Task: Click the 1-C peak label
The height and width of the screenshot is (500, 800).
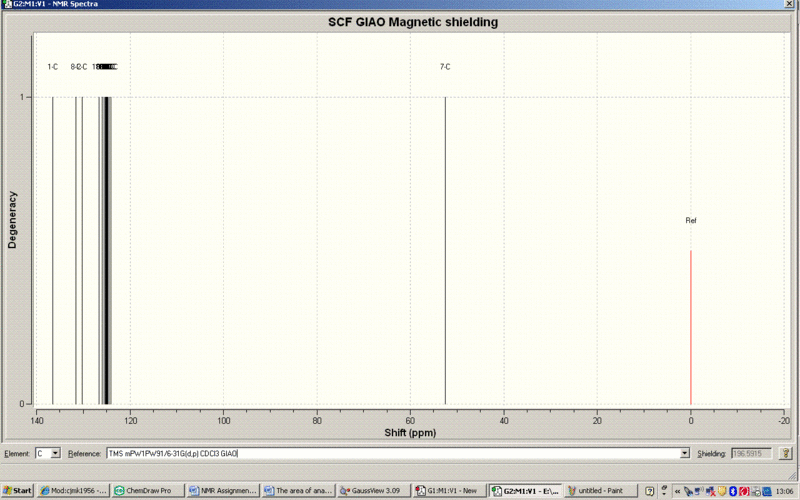Action: pos(53,67)
